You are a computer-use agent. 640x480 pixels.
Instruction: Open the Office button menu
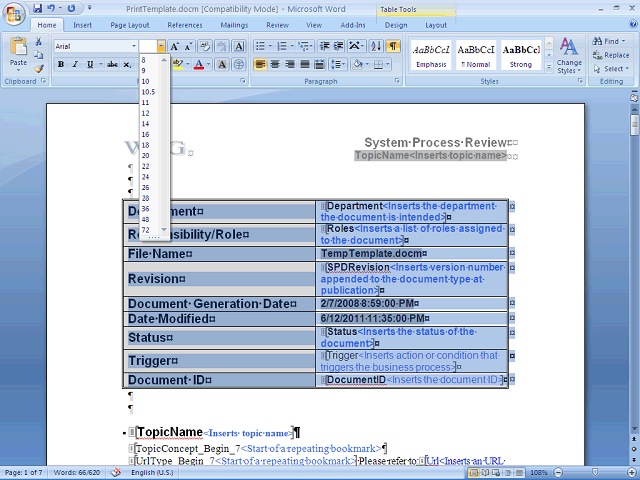click(x=13, y=14)
